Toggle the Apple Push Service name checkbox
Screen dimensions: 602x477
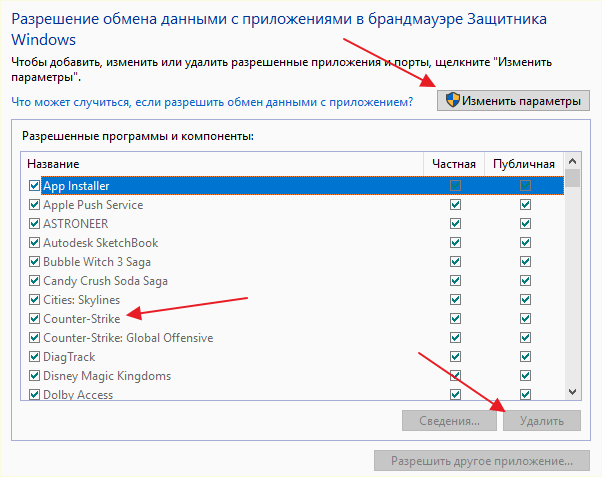coord(34,205)
